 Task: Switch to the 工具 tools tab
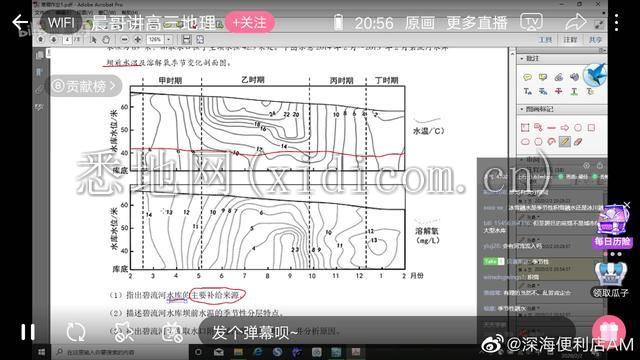546,40
